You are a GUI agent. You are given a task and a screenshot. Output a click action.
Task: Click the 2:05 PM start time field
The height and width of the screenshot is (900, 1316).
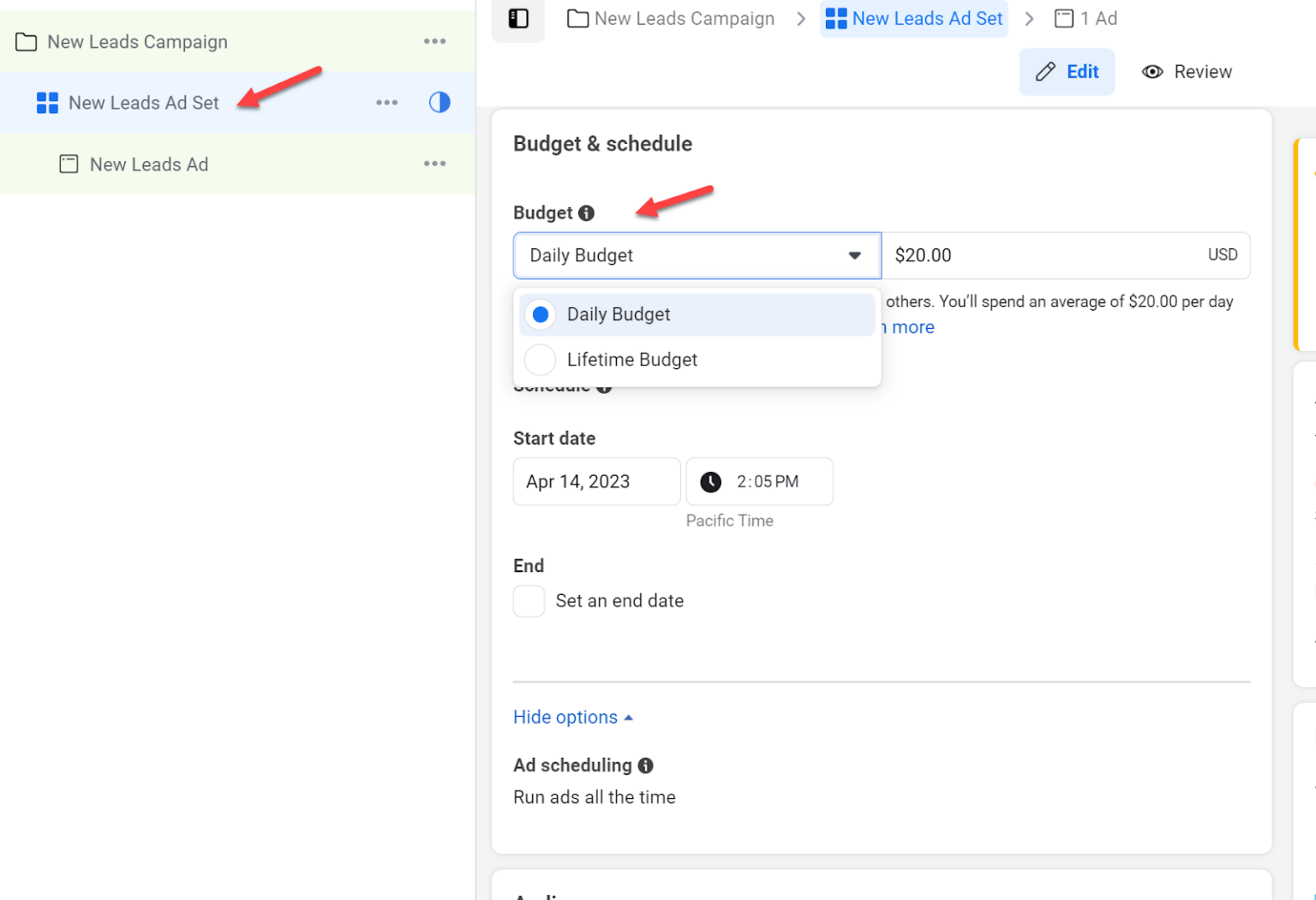[760, 482]
